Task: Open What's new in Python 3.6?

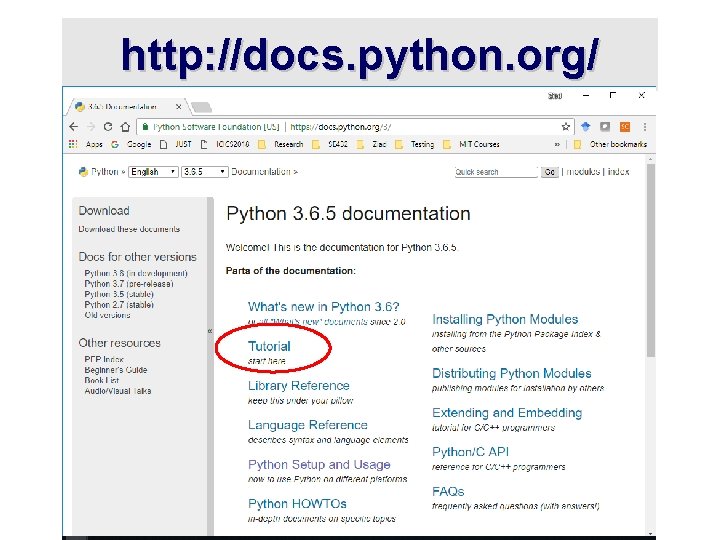Action: click(x=324, y=307)
